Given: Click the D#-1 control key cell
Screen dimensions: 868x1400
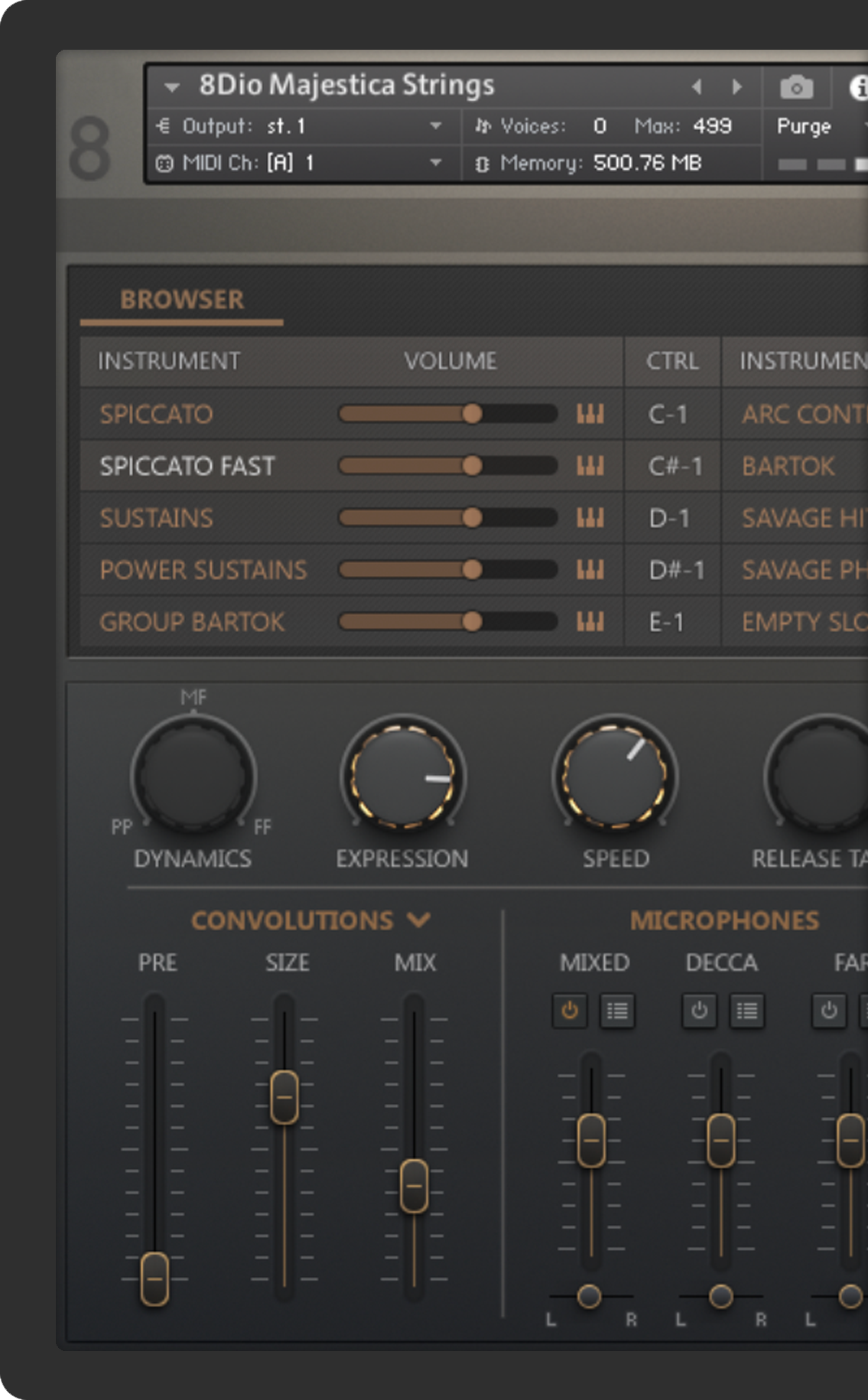Looking at the screenshot, I should [672, 570].
